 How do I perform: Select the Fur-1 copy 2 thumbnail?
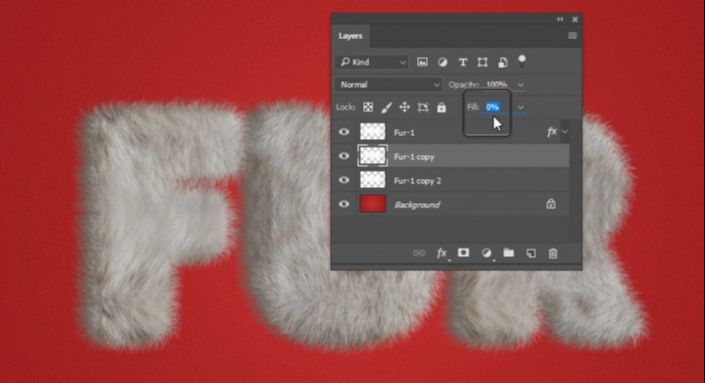tap(373, 180)
